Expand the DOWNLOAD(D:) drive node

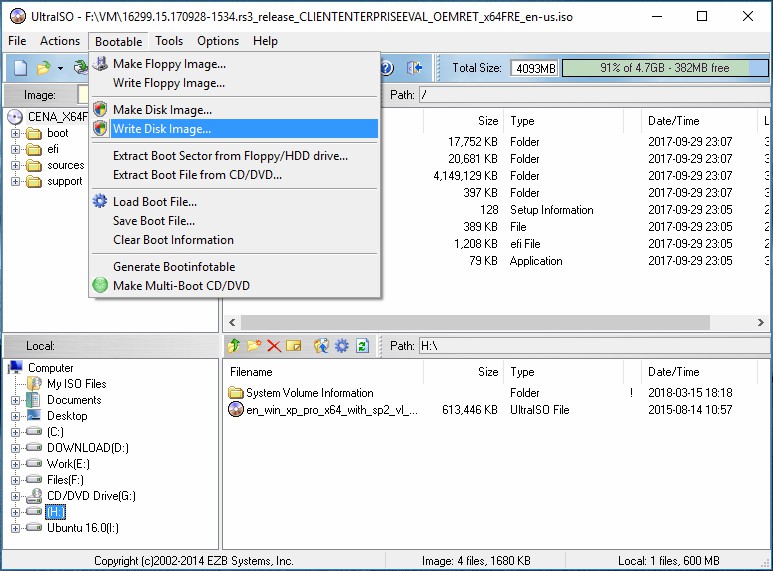click(15, 448)
